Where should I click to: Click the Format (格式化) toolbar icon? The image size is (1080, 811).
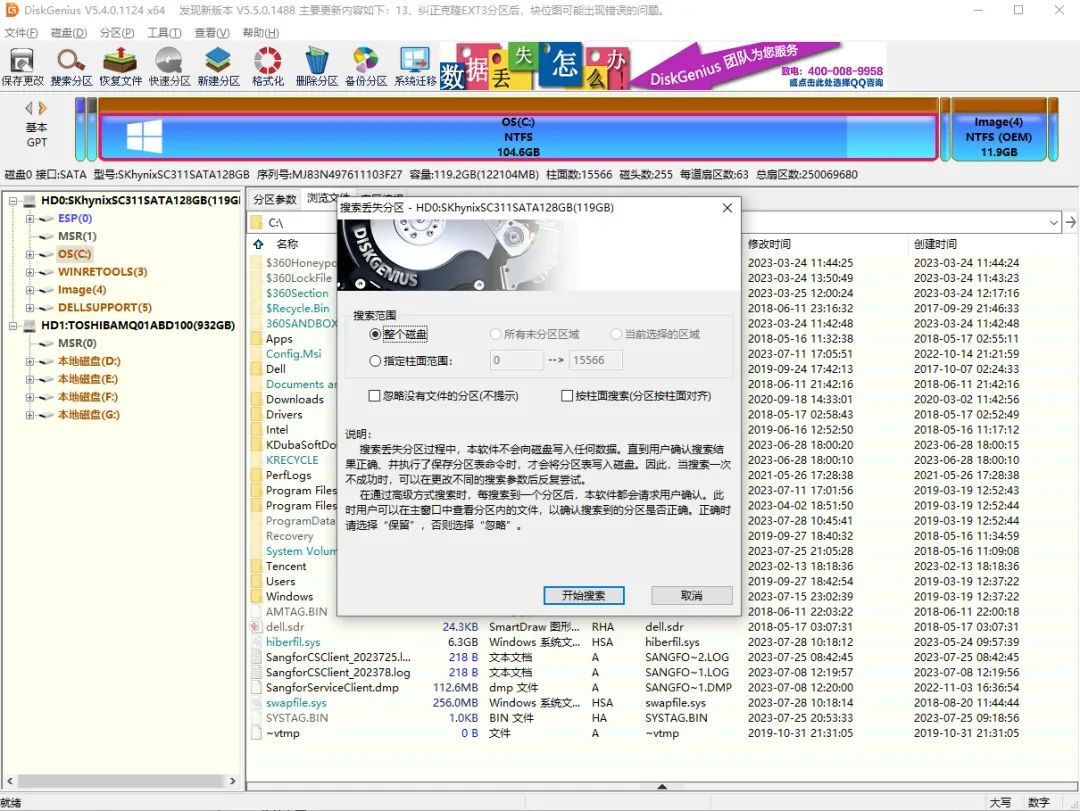(x=268, y=67)
